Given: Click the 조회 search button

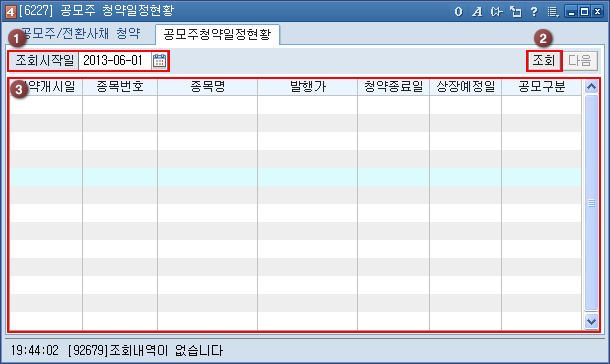Looking at the screenshot, I should pos(543,61).
